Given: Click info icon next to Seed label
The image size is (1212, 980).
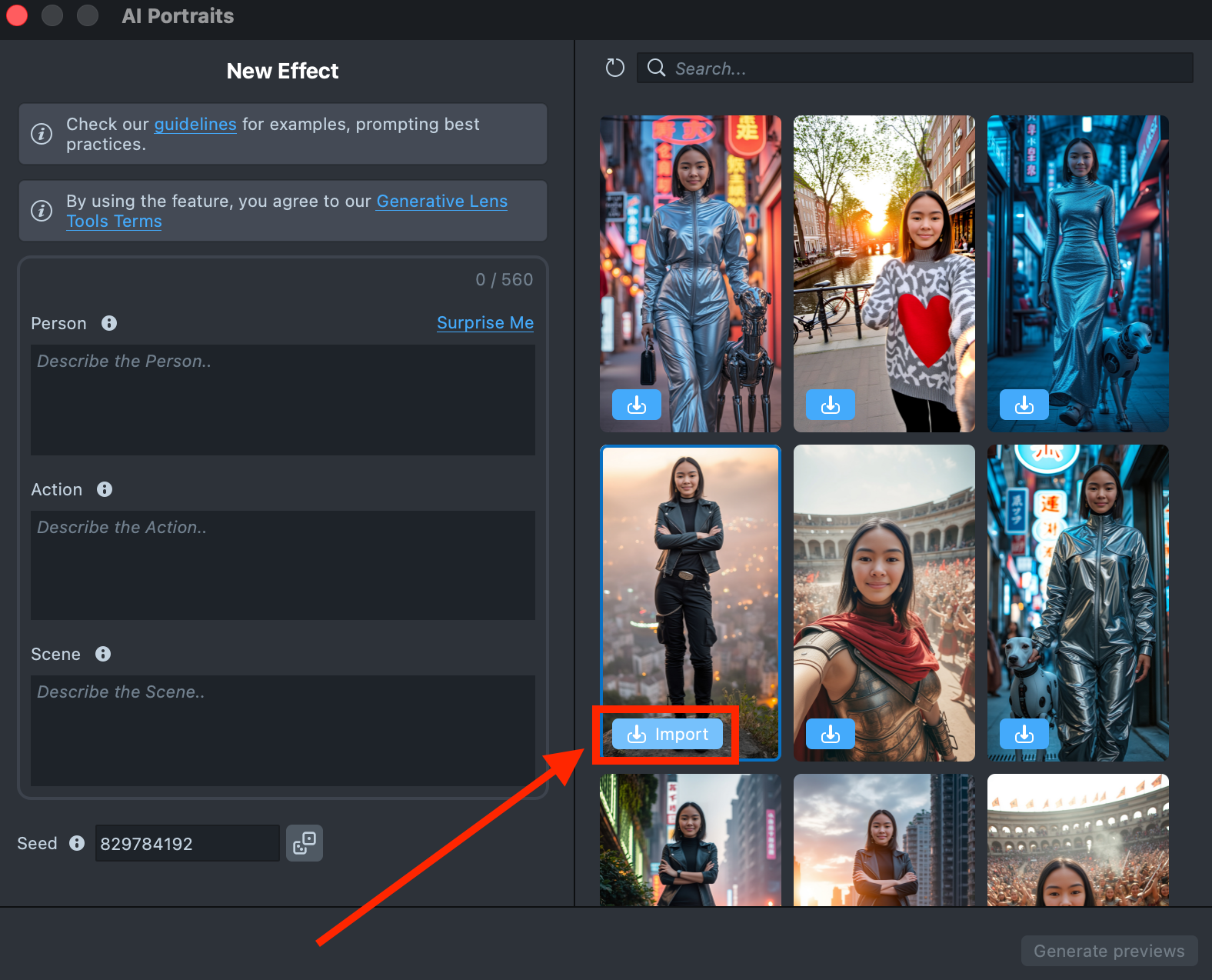Looking at the screenshot, I should click(77, 843).
